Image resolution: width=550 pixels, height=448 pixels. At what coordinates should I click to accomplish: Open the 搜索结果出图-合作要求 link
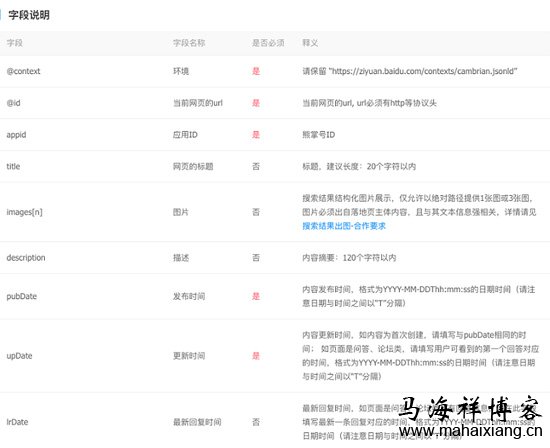click(344, 226)
